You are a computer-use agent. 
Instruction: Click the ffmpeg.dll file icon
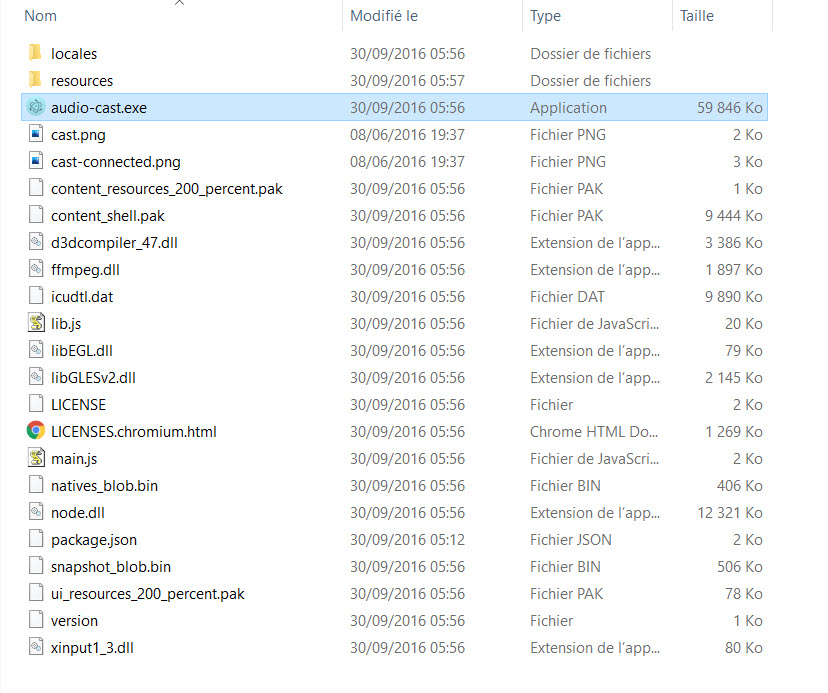coord(35,268)
